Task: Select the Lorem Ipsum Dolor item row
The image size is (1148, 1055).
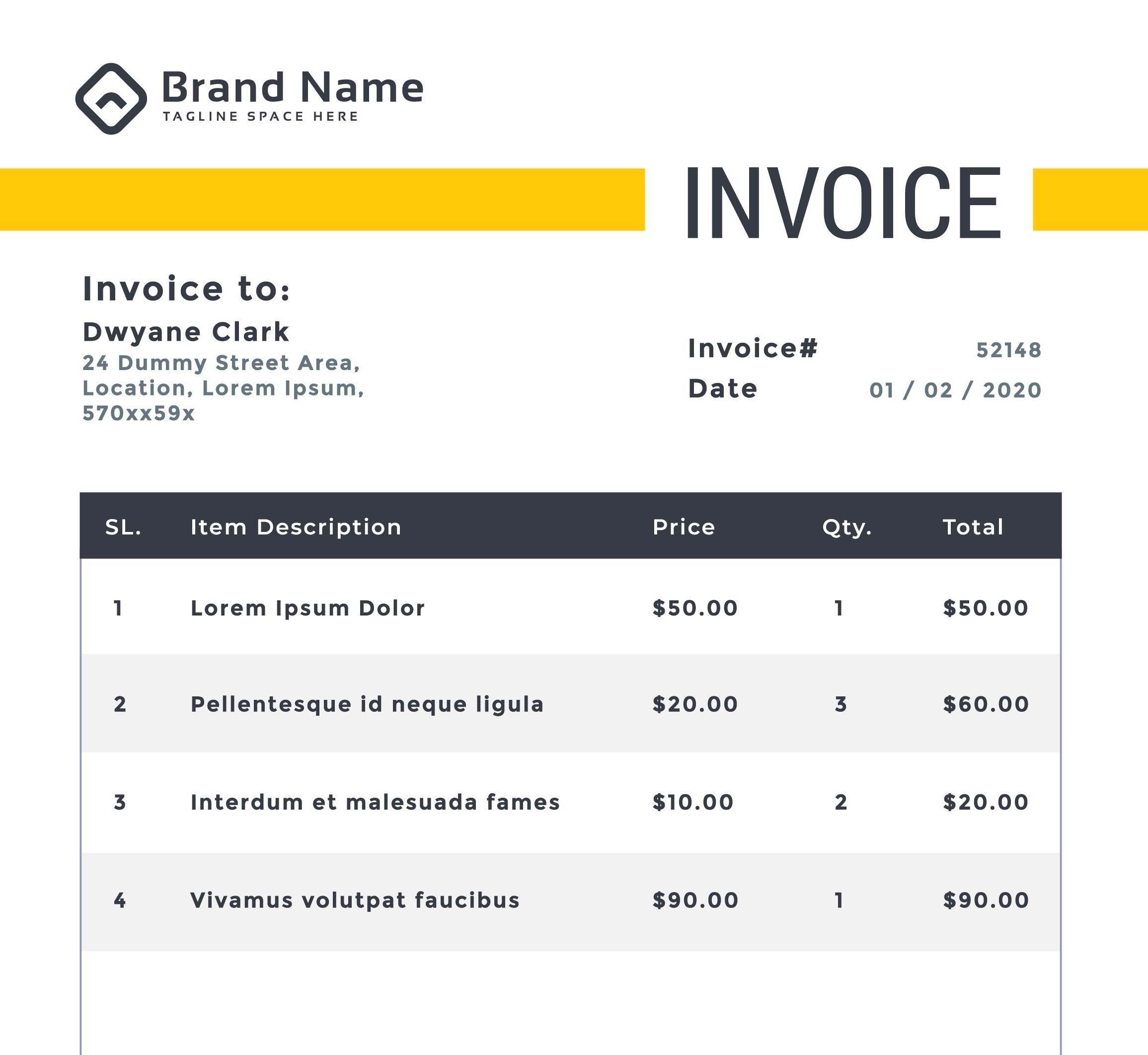Action: point(307,608)
